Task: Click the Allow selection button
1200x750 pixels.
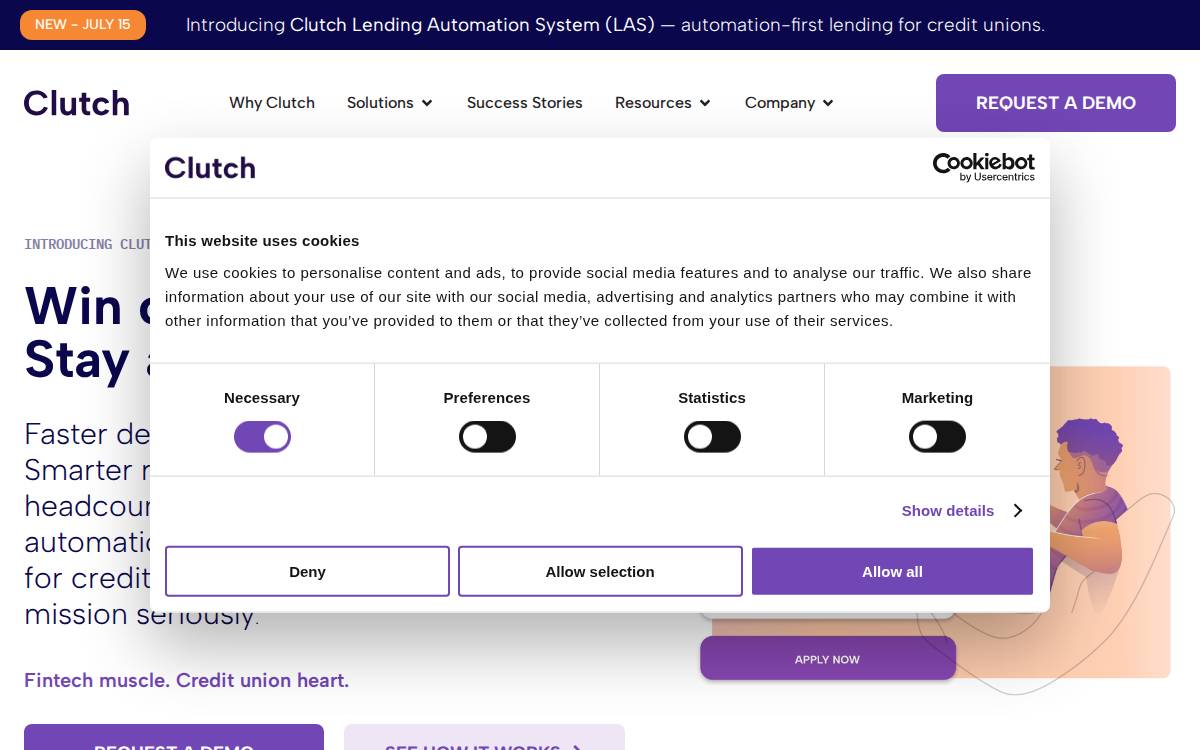Action: pos(600,572)
